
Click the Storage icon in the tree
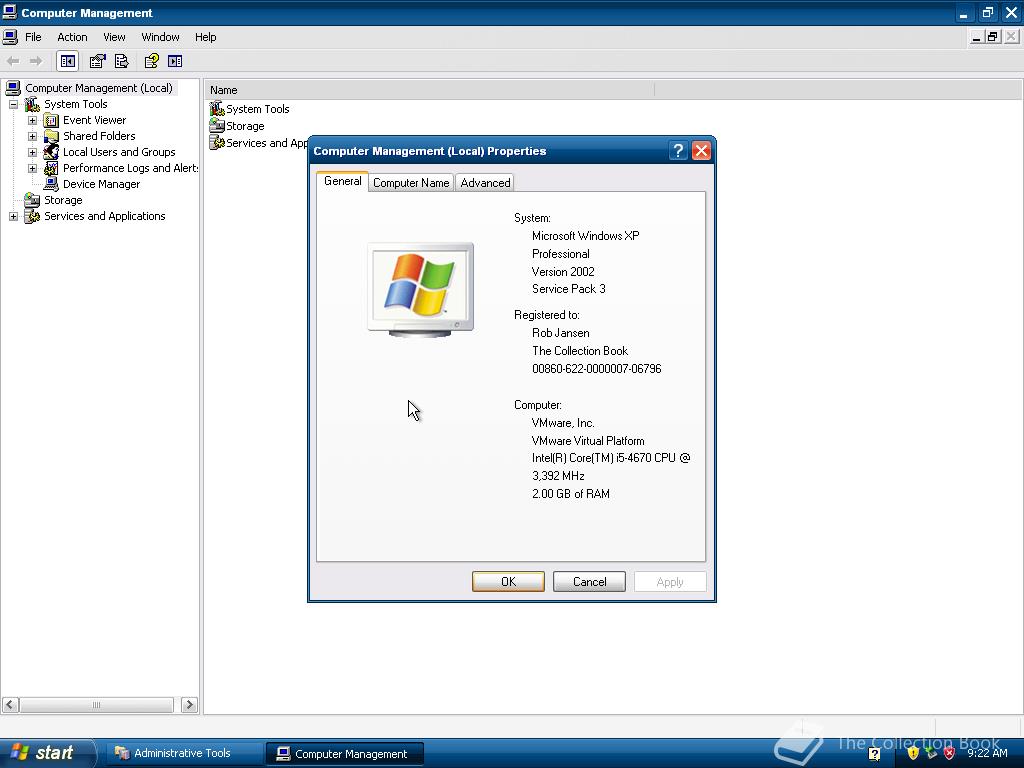32,200
